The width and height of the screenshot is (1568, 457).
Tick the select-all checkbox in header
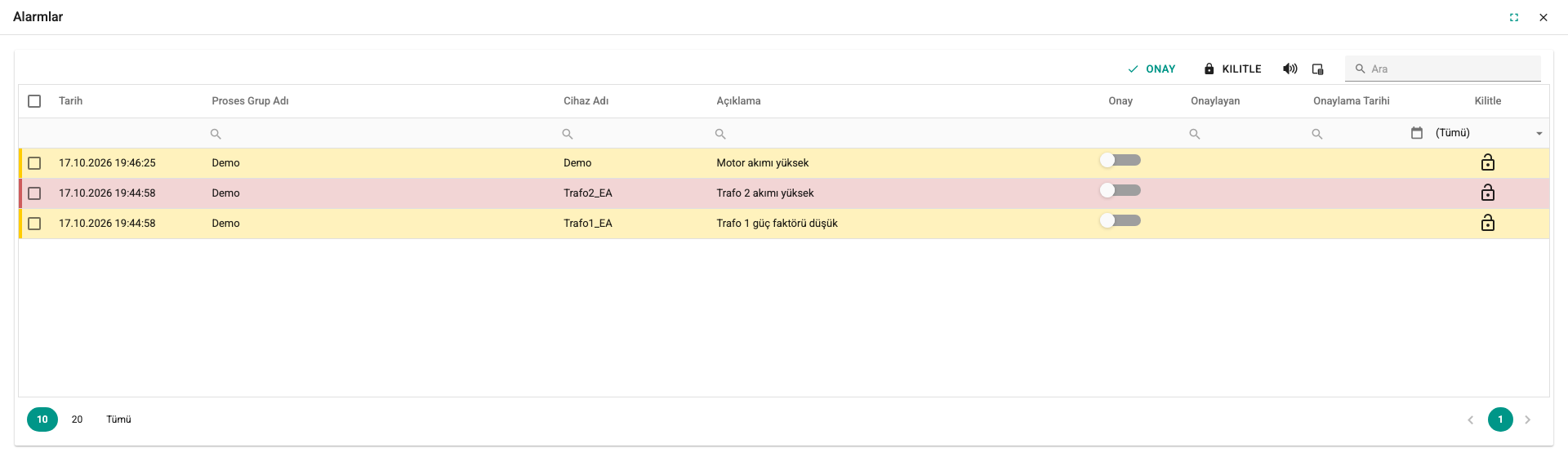click(x=34, y=101)
